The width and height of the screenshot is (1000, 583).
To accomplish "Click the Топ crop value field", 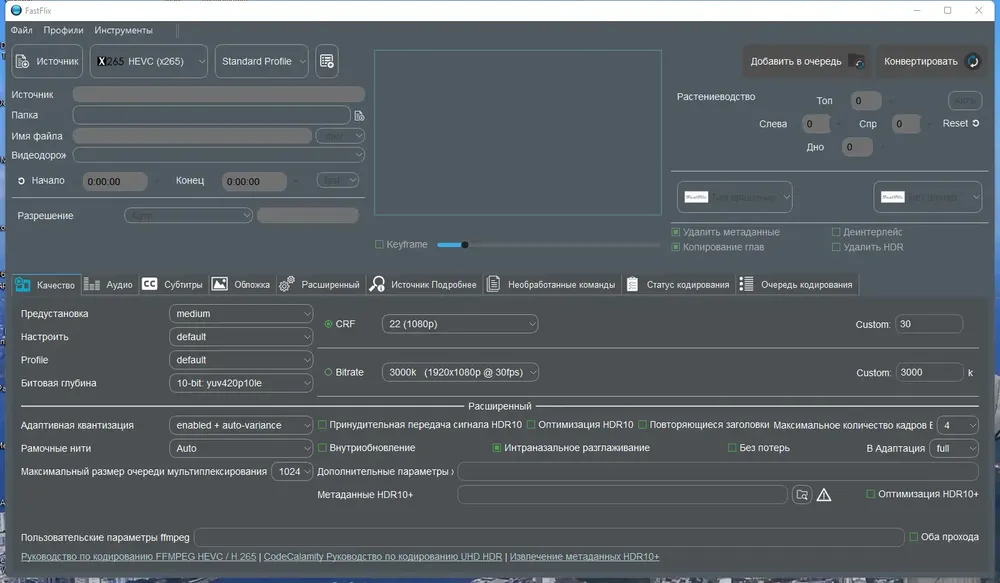I will pyautogui.click(x=865, y=101).
